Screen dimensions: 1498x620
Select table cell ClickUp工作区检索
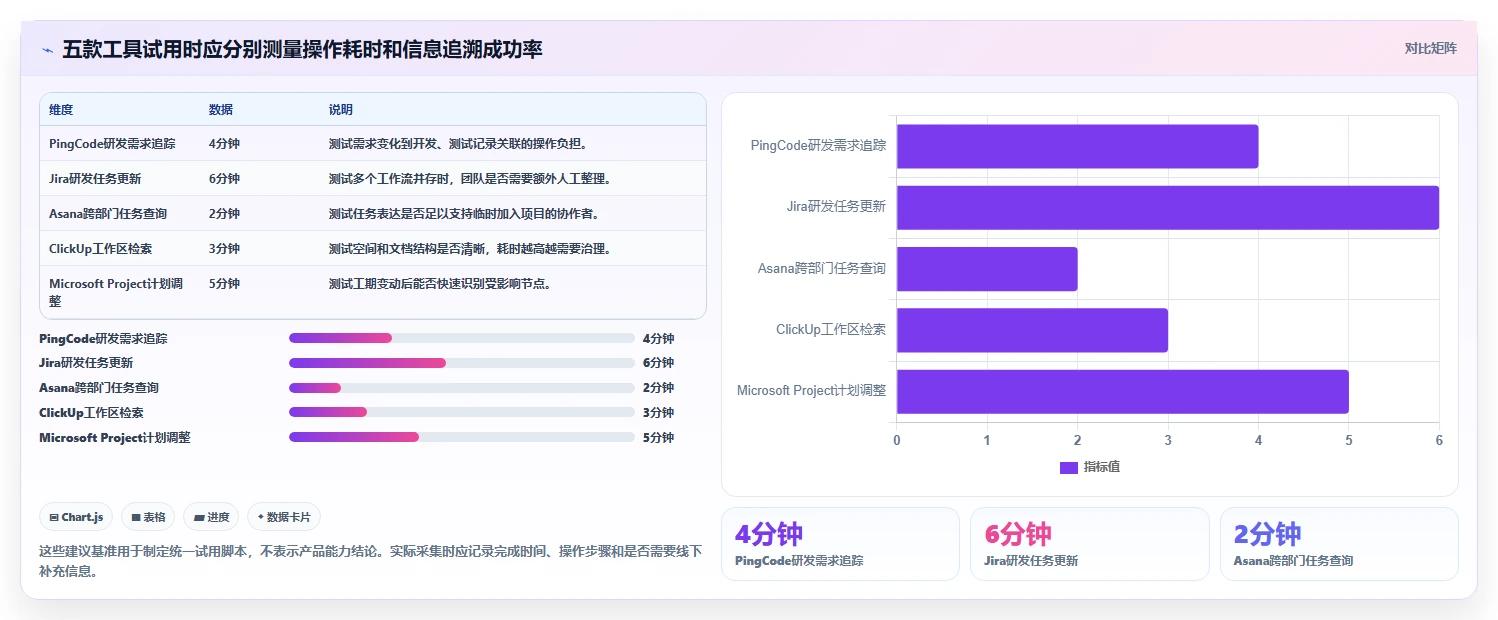(x=101, y=249)
